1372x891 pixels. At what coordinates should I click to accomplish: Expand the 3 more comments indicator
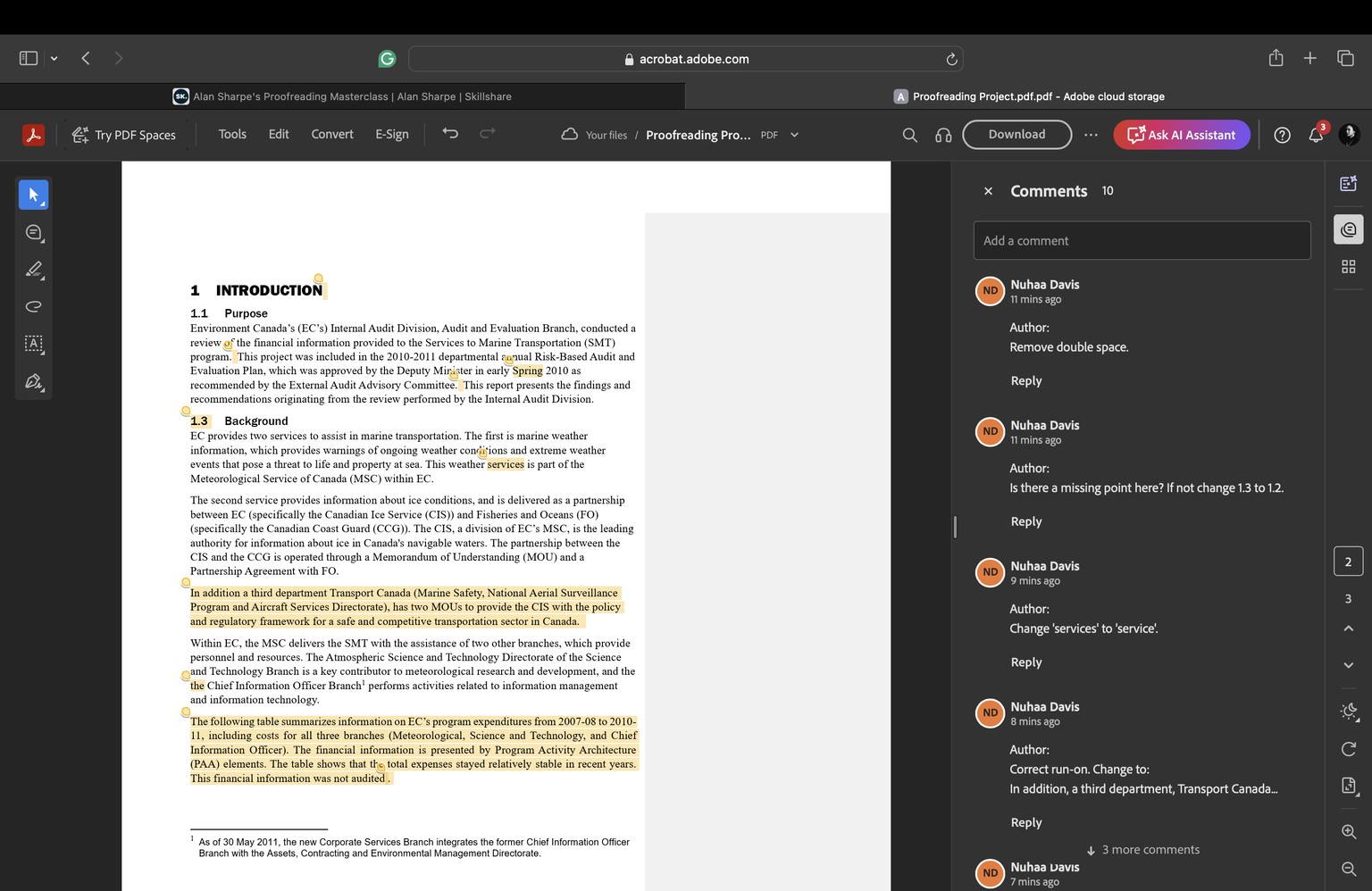tap(1142, 850)
